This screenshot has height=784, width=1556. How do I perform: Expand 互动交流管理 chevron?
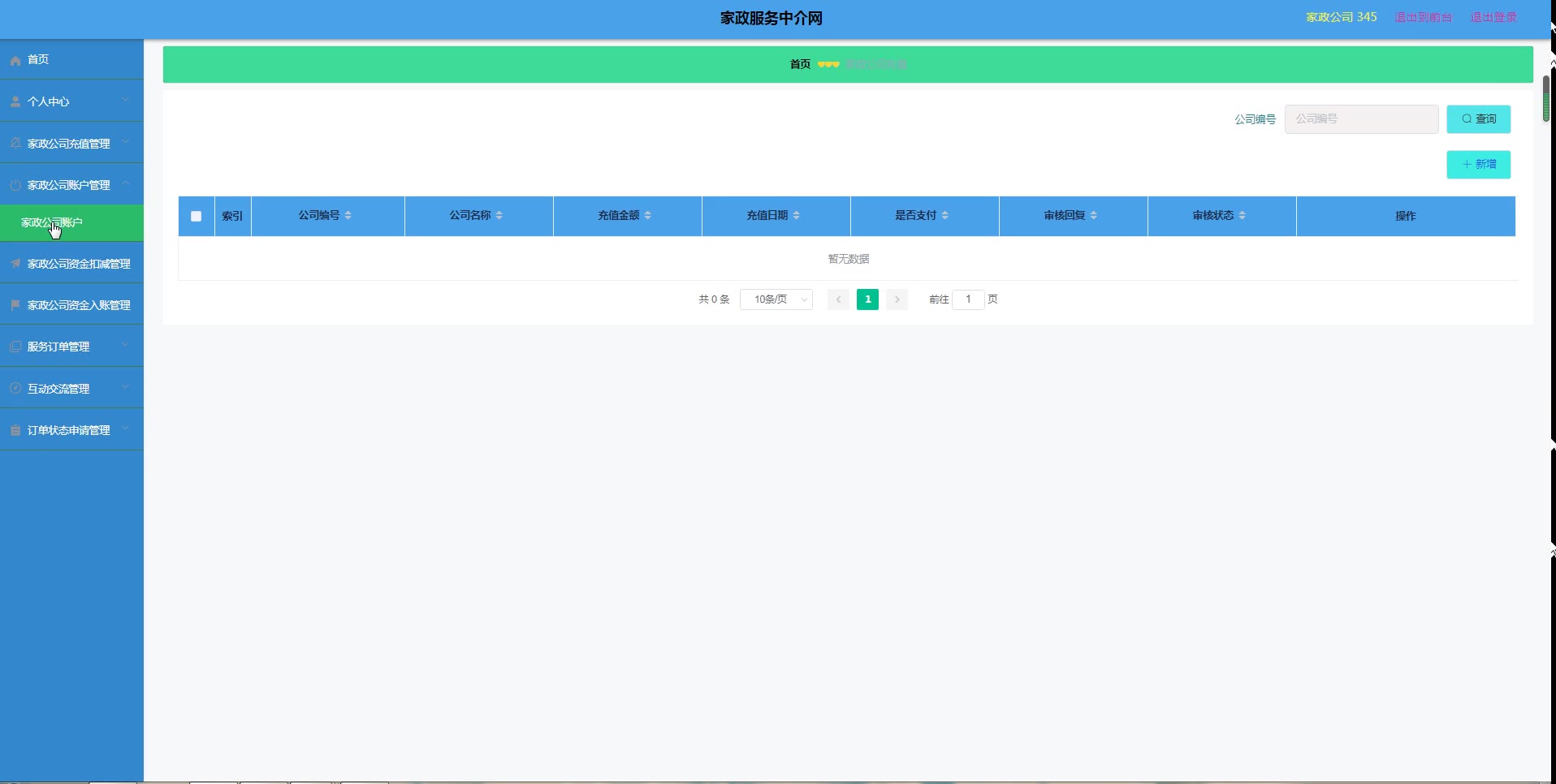tap(126, 387)
